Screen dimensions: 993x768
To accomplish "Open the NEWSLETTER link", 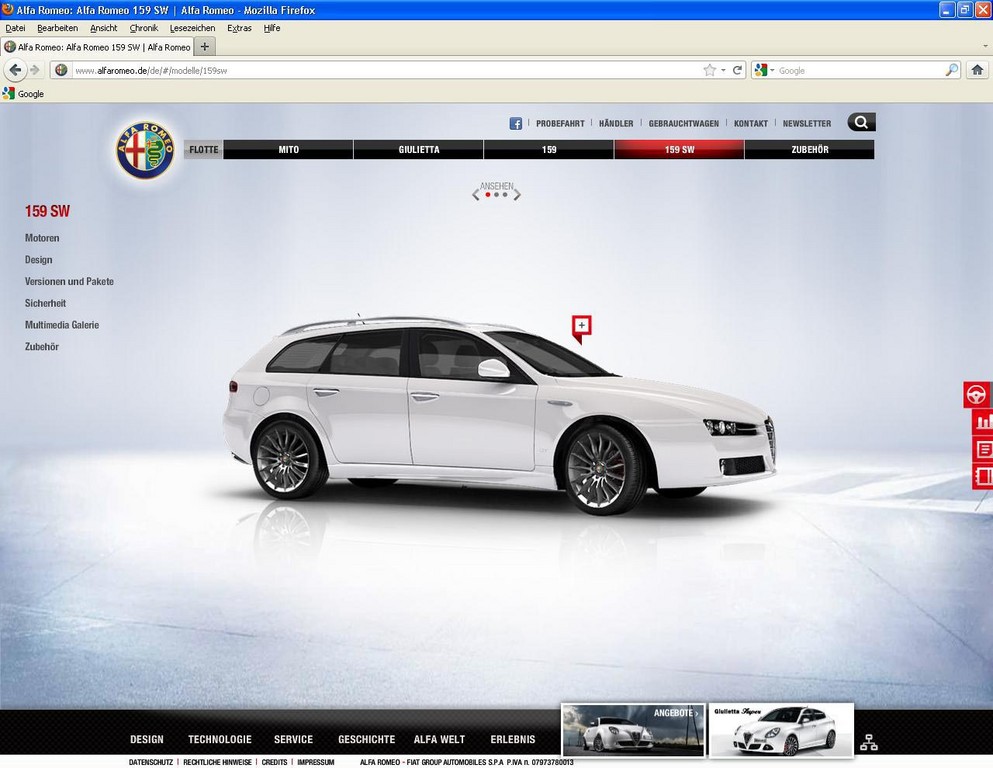I will pos(807,123).
